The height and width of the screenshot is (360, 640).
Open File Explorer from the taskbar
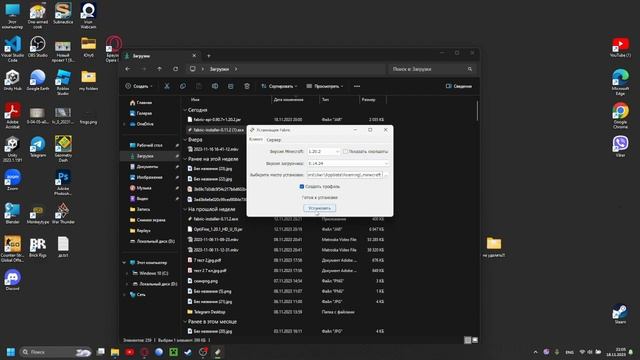[115, 352]
